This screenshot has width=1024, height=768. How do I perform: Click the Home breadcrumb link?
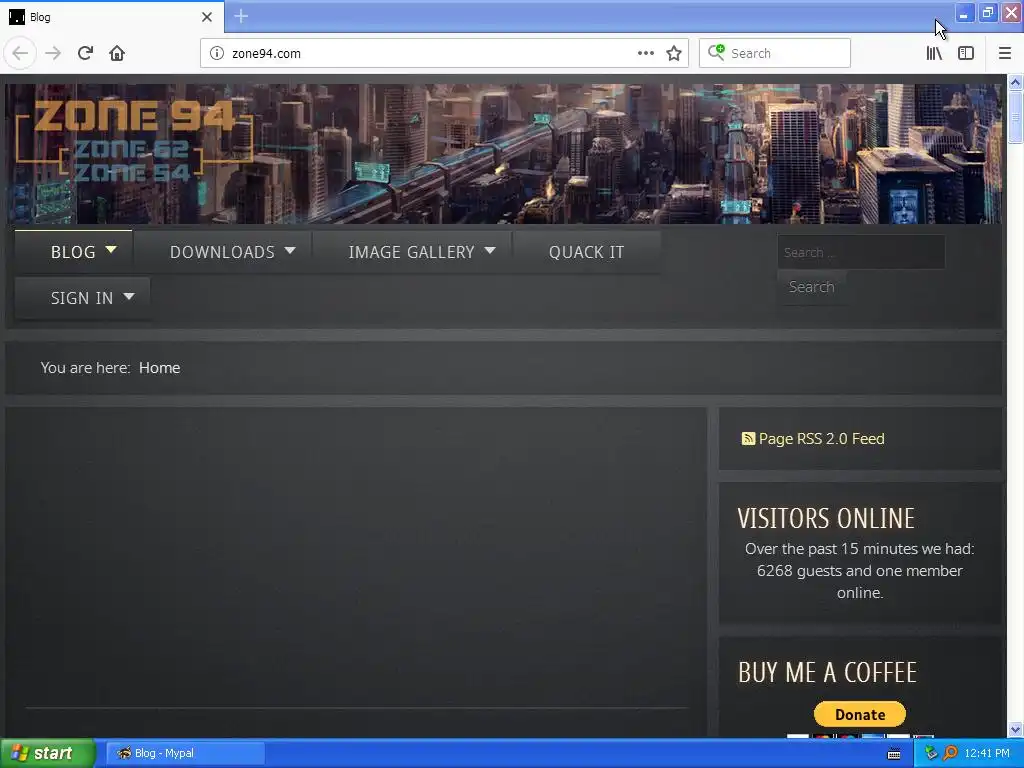tap(159, 368)
